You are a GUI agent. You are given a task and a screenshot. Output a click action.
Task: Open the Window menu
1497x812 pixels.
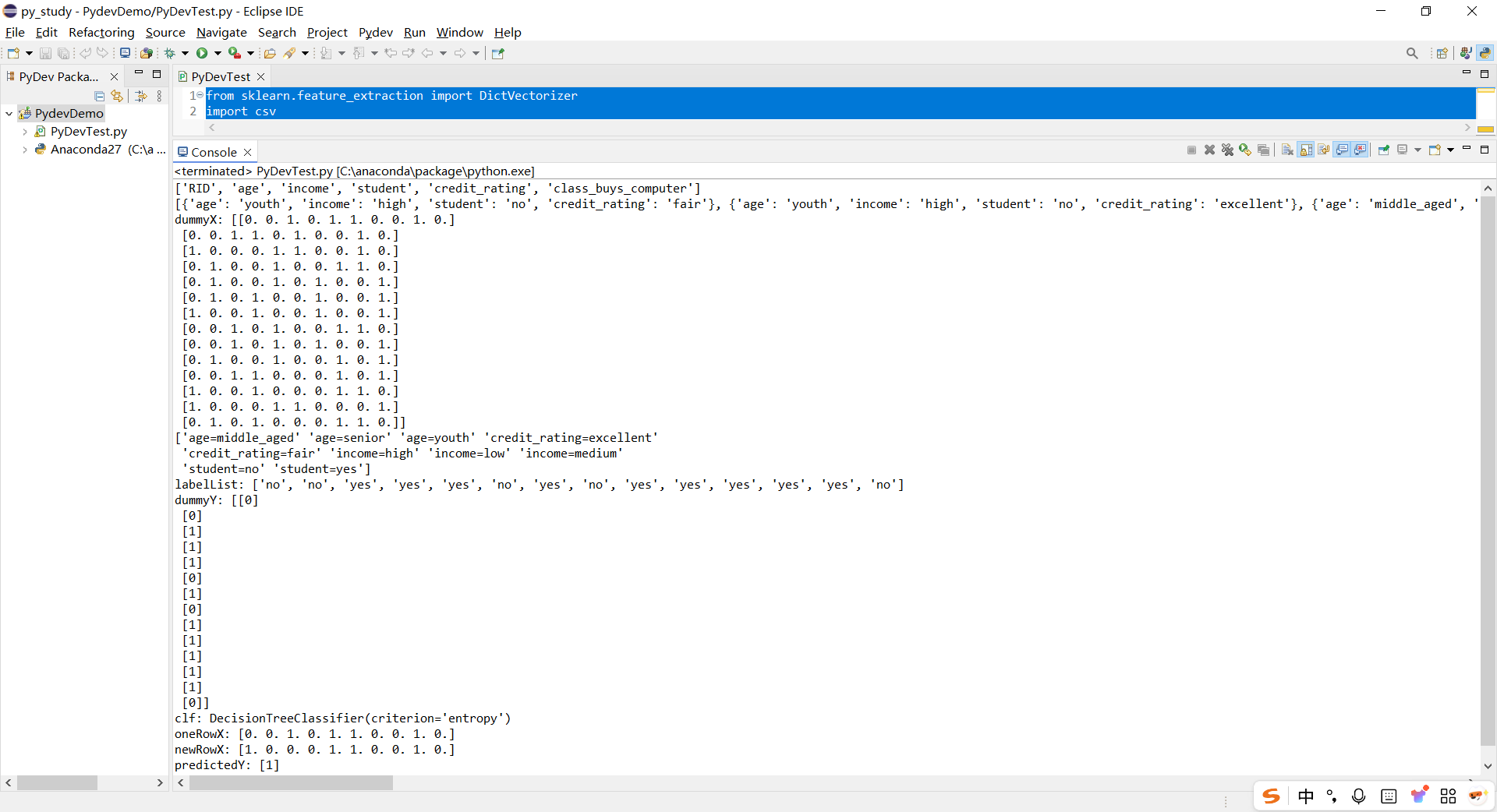(459, 32)
